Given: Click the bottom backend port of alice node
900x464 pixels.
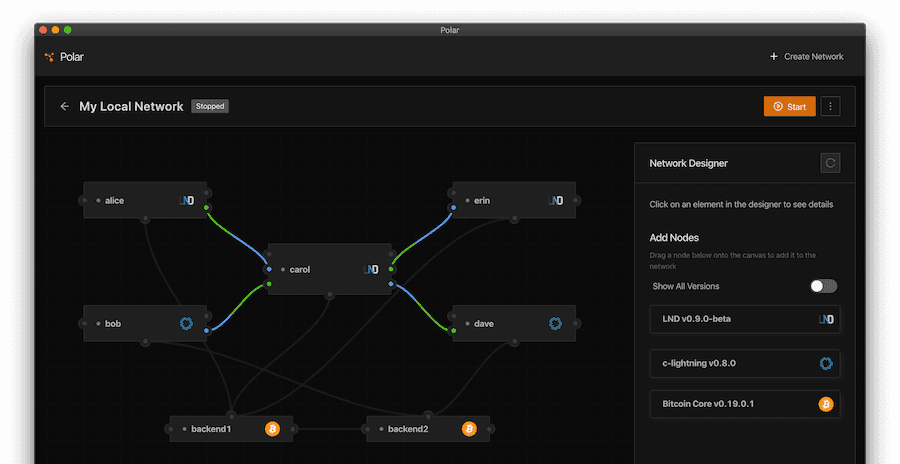Looking at the screenshot, I should [145, 219].
